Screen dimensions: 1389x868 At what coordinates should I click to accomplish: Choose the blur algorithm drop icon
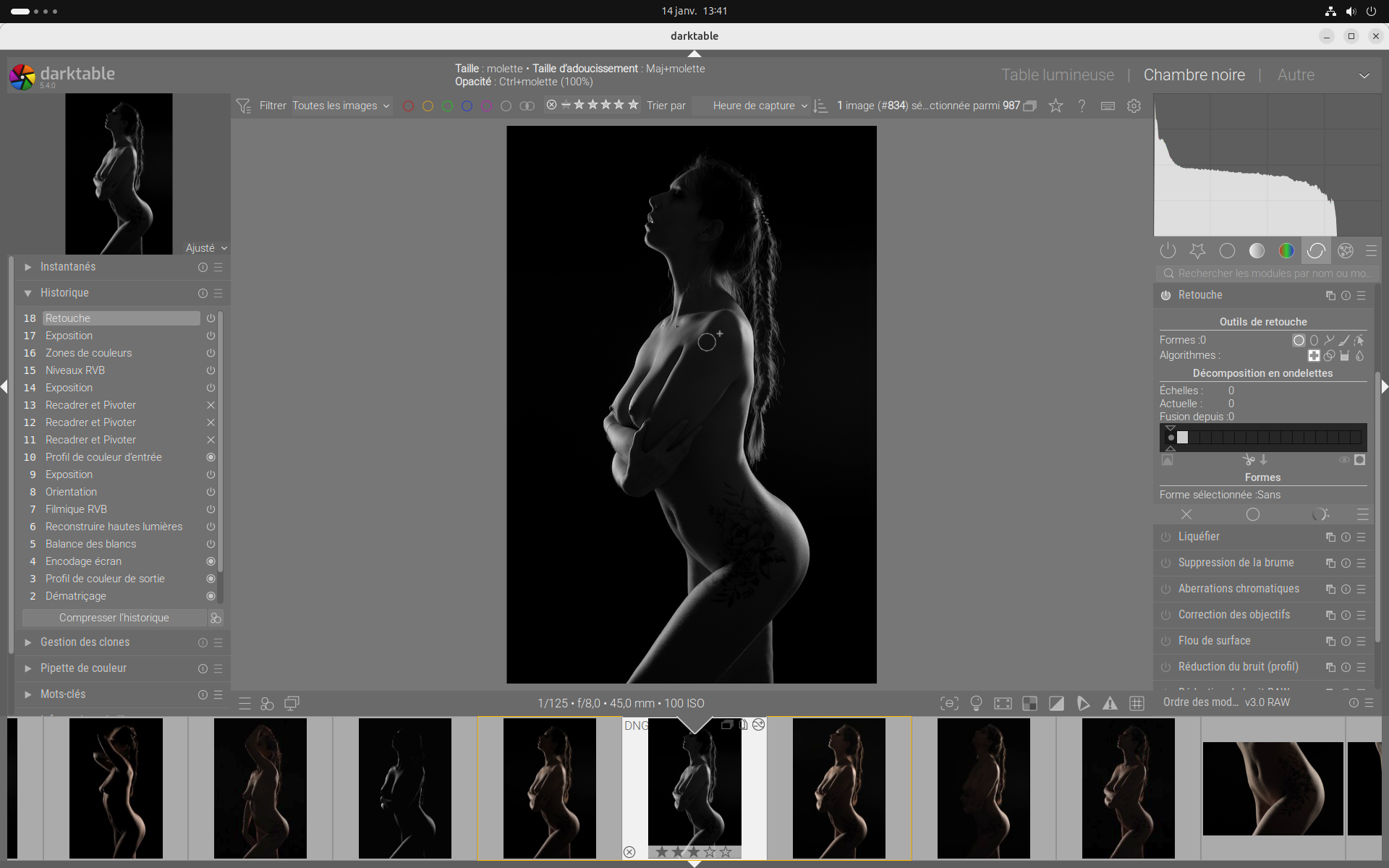[x=1359, y=355]
